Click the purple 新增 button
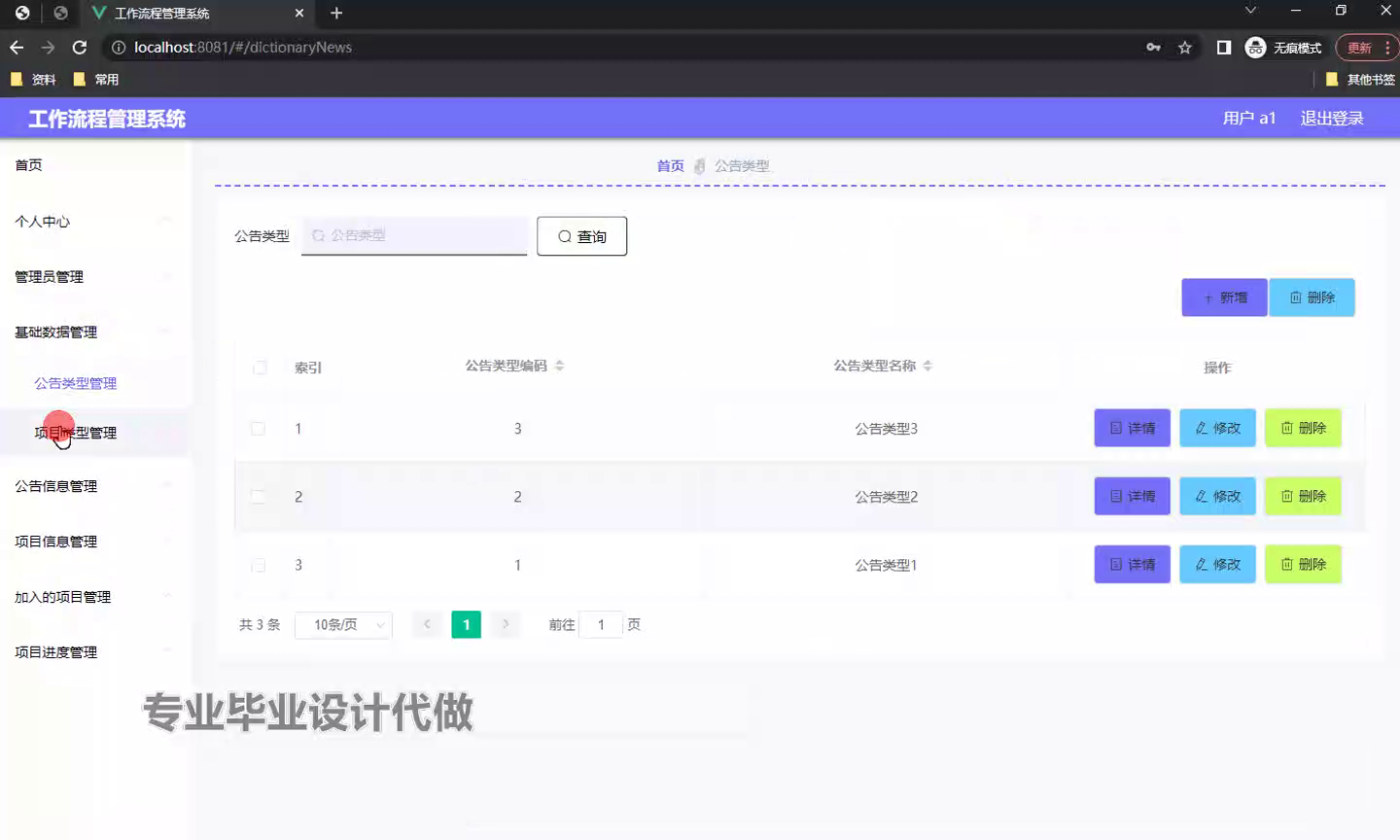 click(1224, 297)
